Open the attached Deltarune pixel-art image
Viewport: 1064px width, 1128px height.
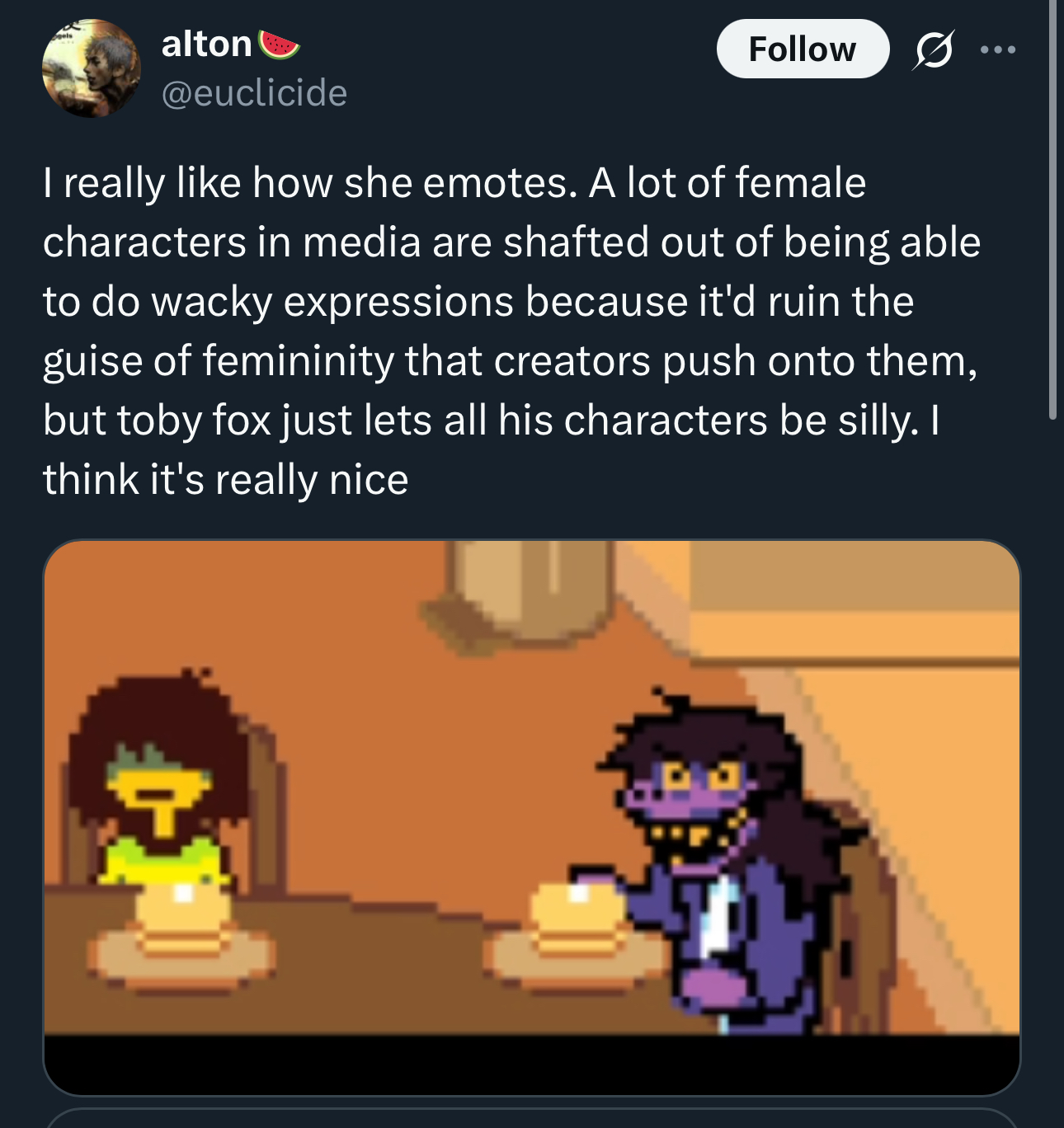pyautogui.click(x=532, y=817)
